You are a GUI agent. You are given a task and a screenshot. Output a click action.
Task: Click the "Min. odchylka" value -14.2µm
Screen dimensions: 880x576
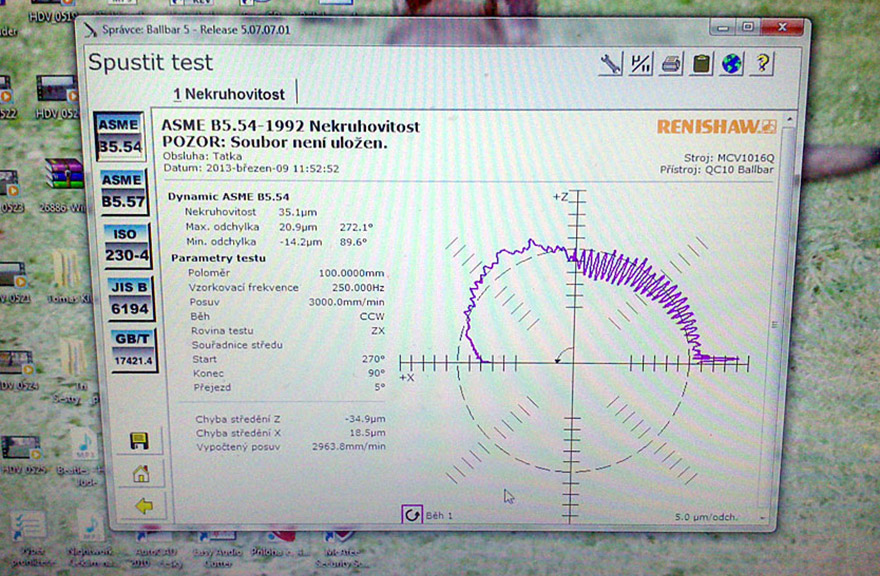tap(300, 242)
